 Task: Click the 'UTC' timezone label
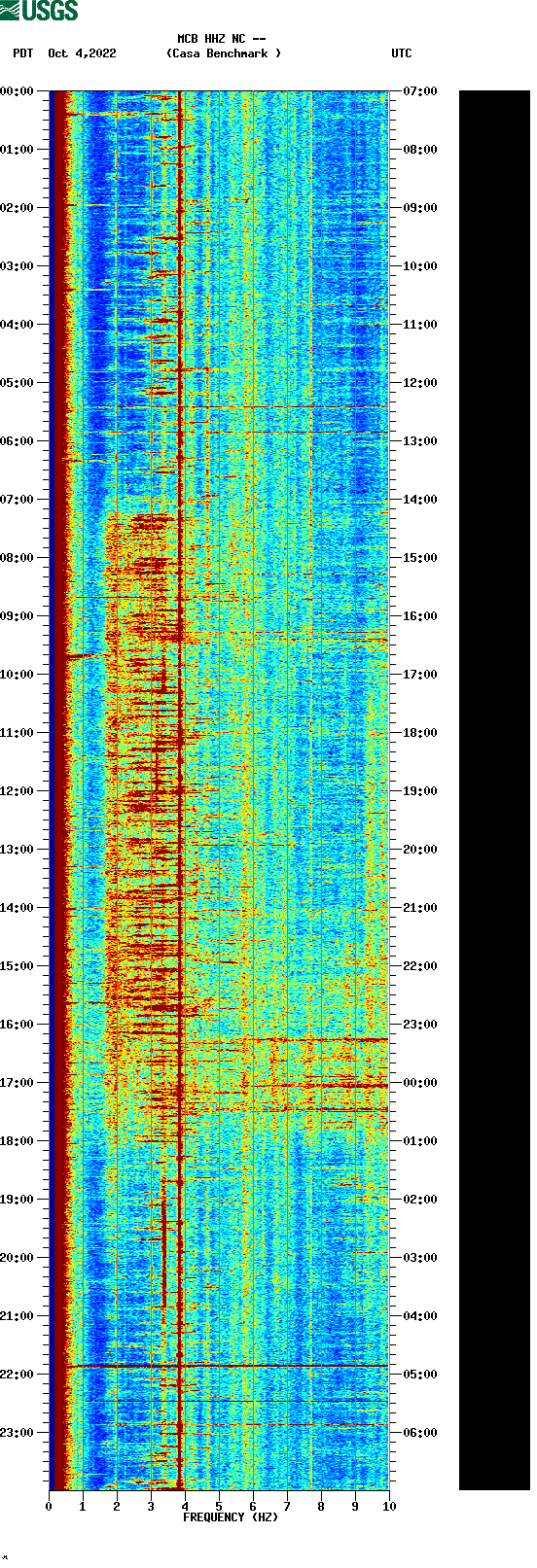(x=402, y=53)
